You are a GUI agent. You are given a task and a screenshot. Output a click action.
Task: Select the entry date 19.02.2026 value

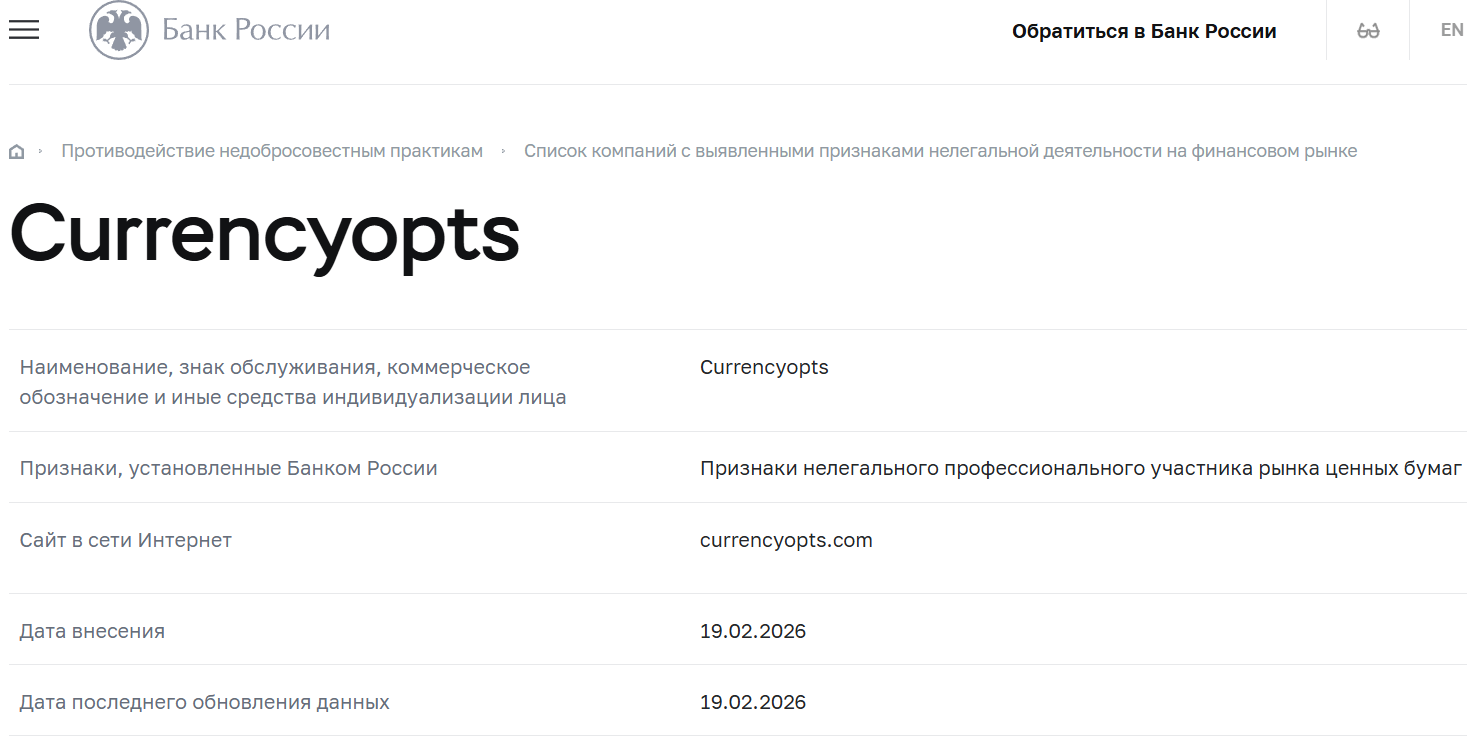[752, 630]
